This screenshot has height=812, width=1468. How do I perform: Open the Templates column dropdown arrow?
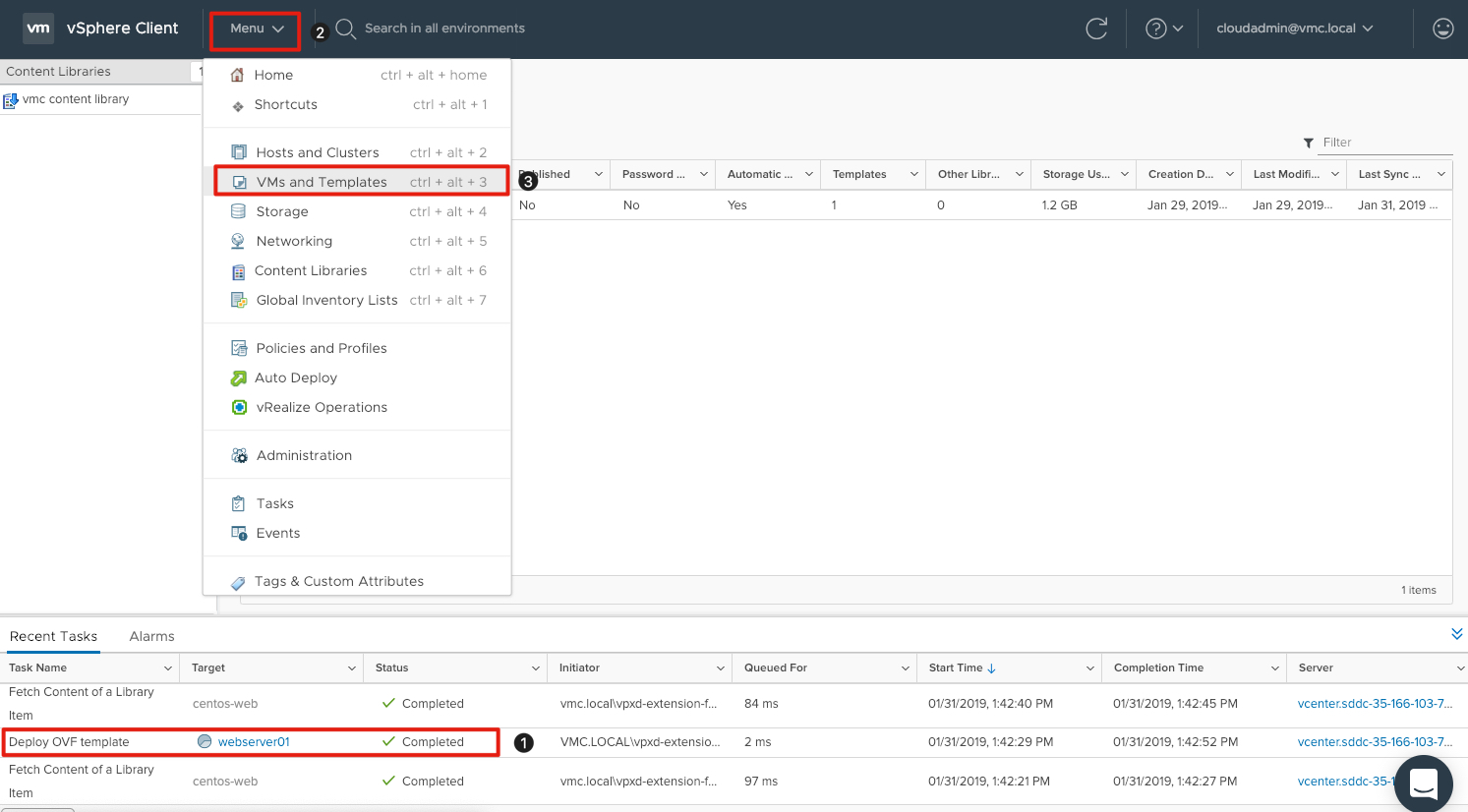(x=913, y=174)
